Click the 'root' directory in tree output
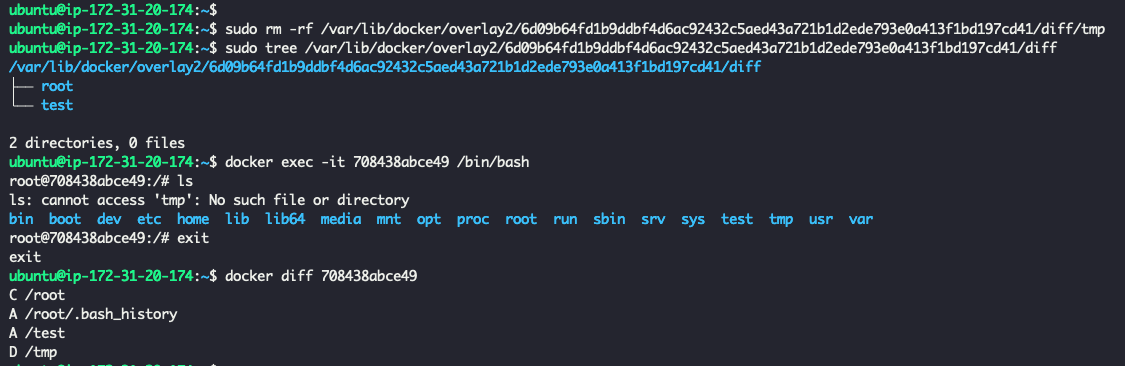This screenshot has width=1125, height=366. pos(57,86)
